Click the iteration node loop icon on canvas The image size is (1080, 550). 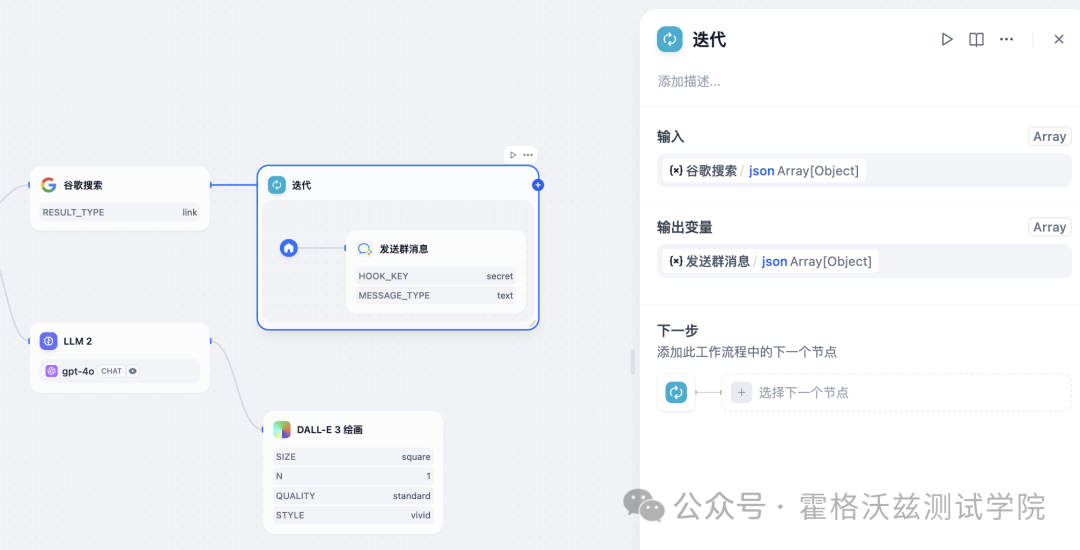point(276,184)
